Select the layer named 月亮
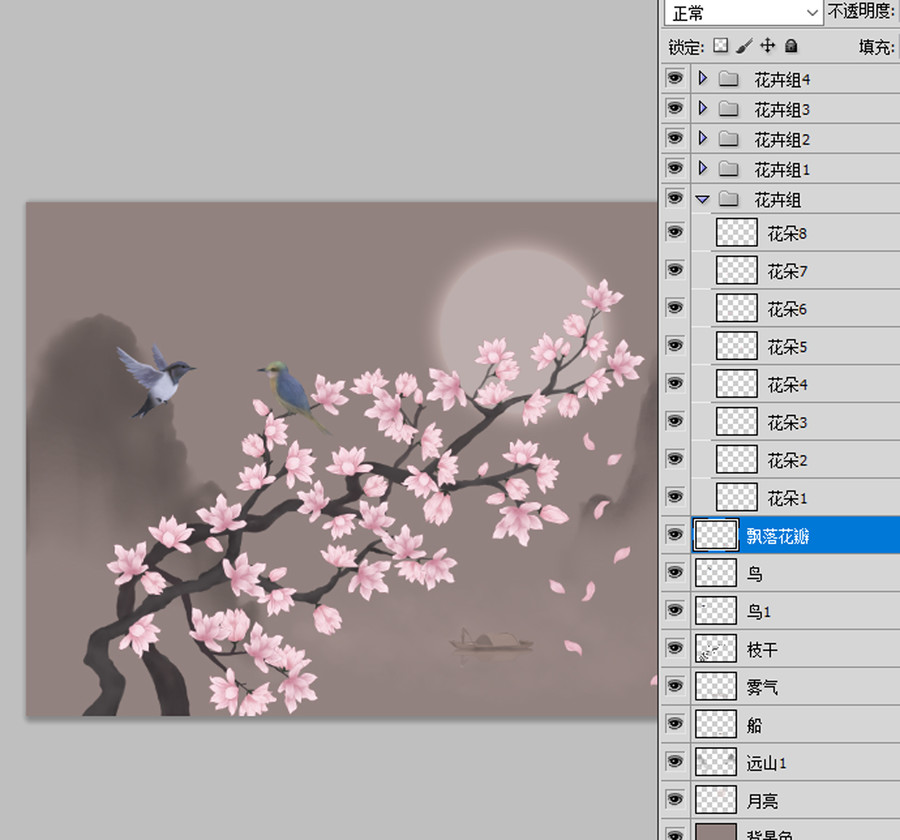 click(x=762, y=802)
